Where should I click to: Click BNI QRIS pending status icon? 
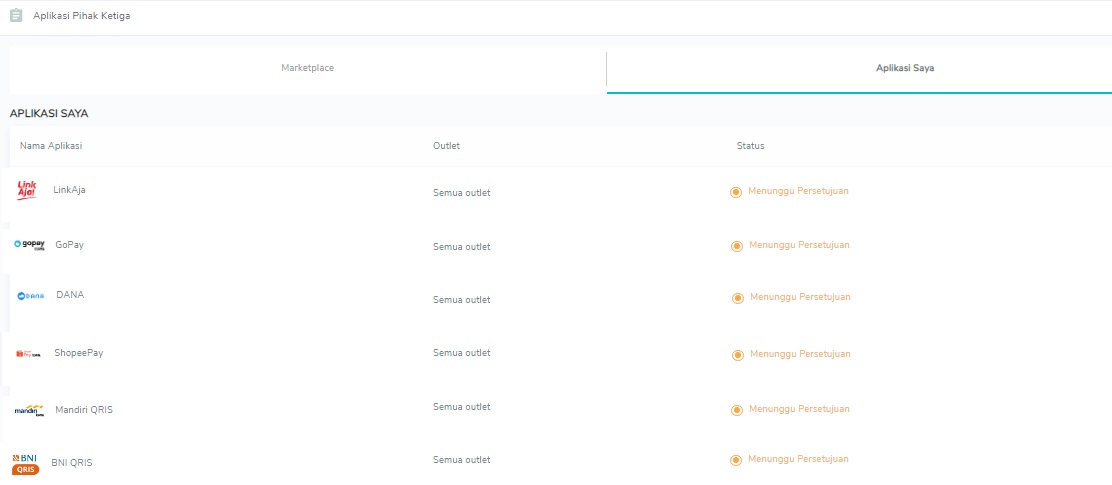tap(736, 460)
